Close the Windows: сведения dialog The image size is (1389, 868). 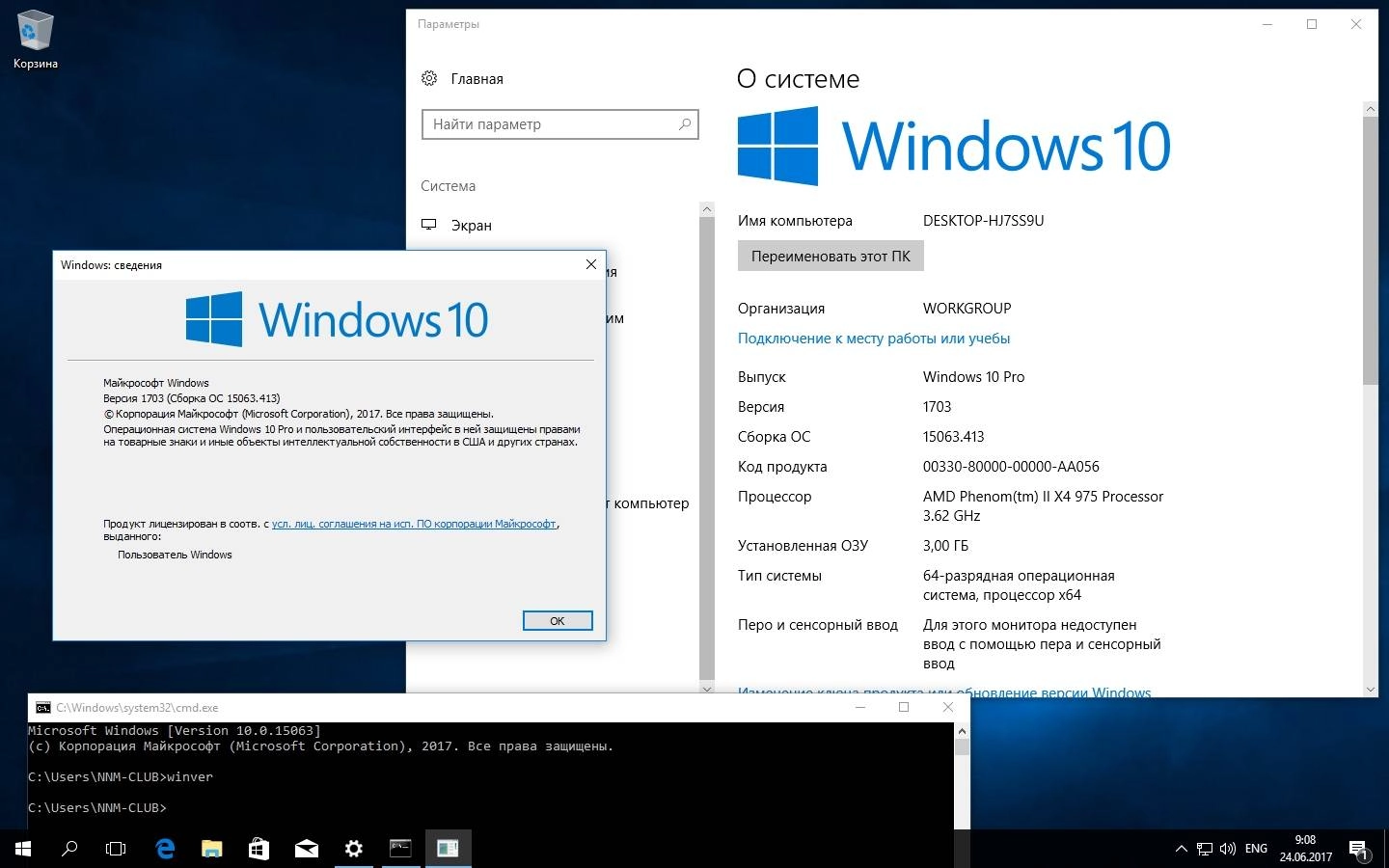591,264
